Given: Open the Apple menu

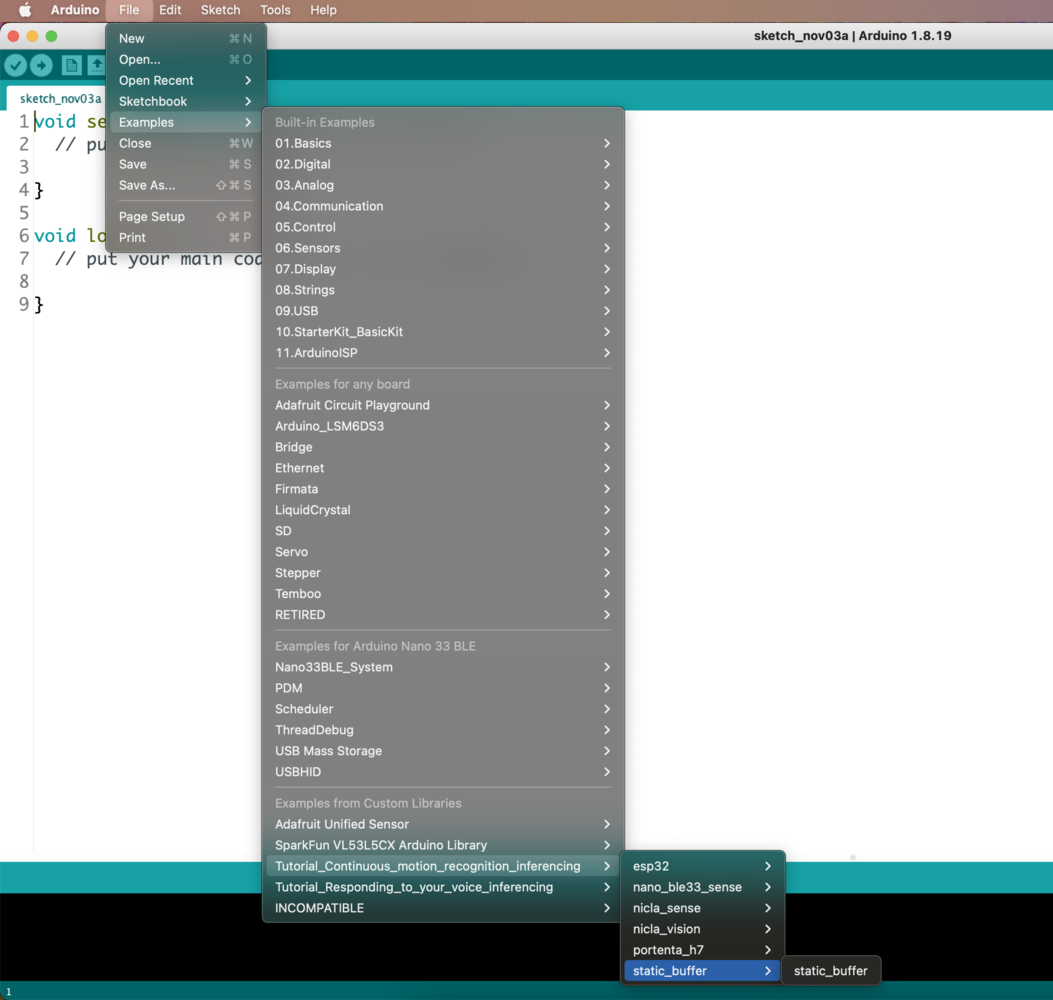Looking at the screenshot, I should pos(25,10).
